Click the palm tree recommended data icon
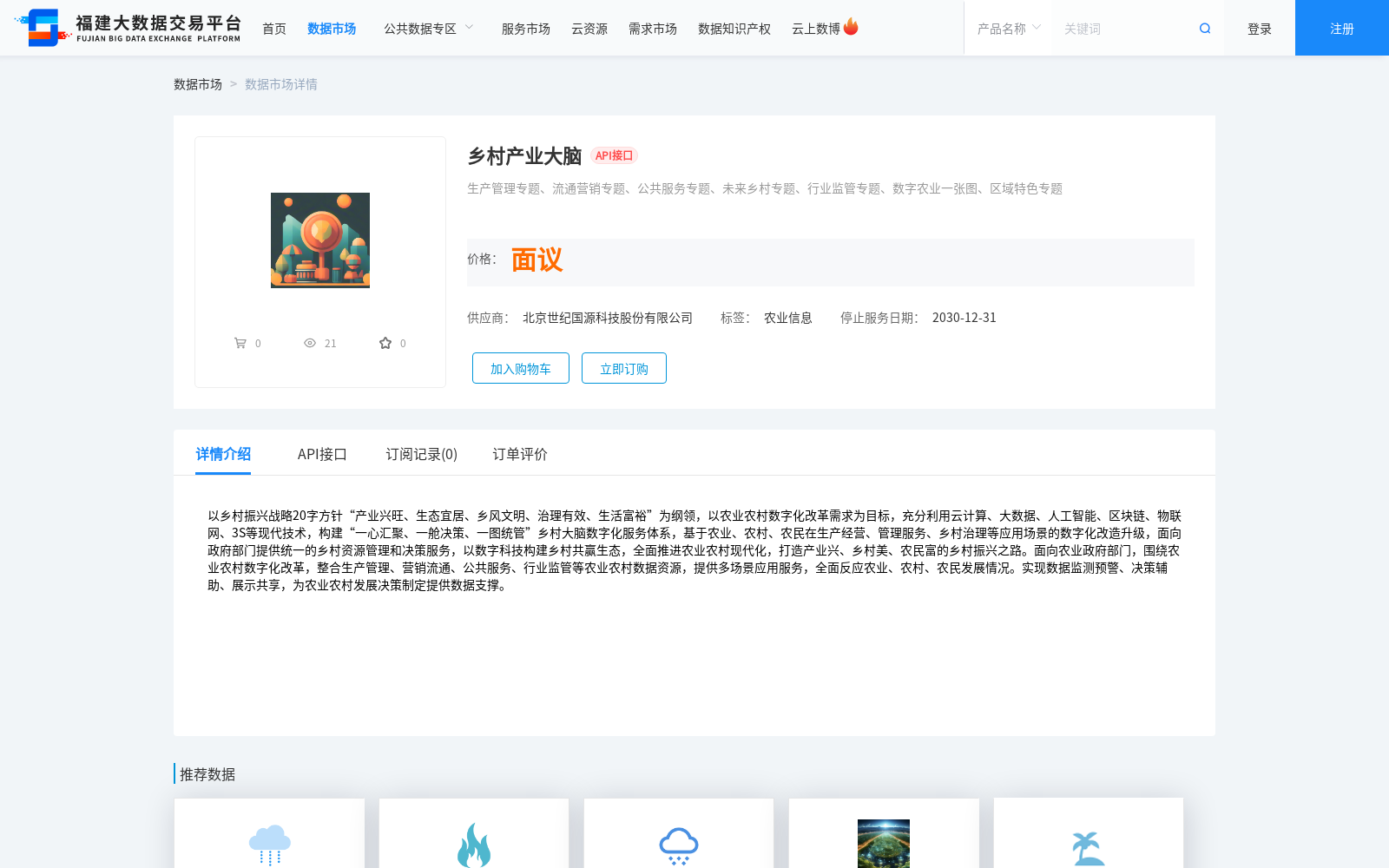This screenshot has height=868, width=1389. pyautogui.click(x=1088, y=845)
